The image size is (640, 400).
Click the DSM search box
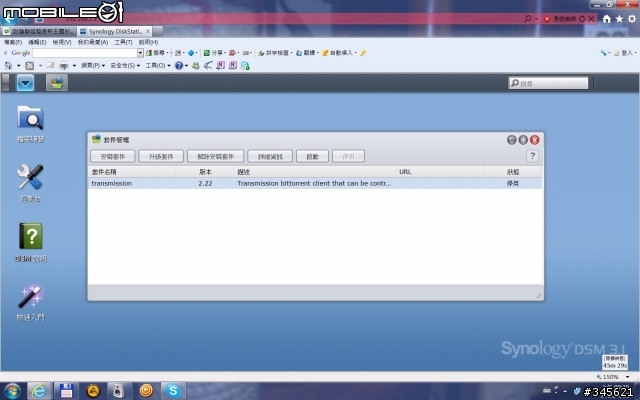[548, 83]
